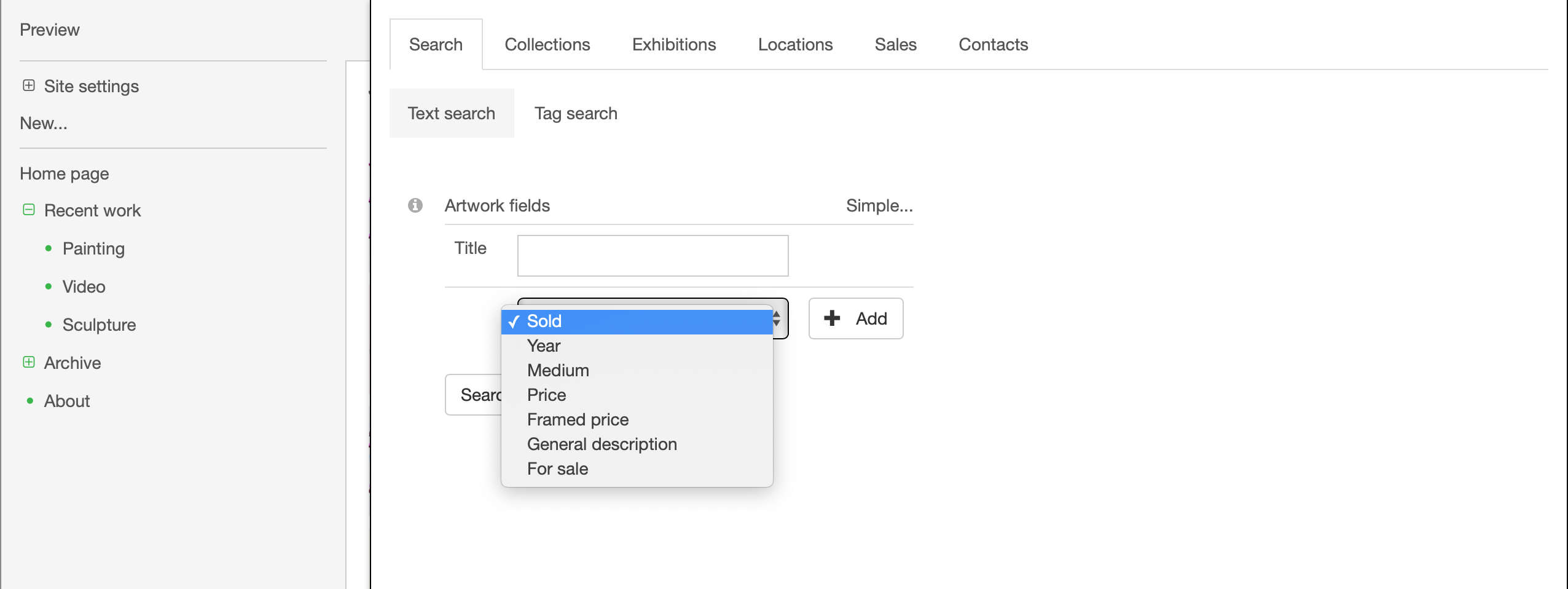This screenshot has height=589, width=1568.
Task: Open the Archive page item
Action: [x=73, y=363]
